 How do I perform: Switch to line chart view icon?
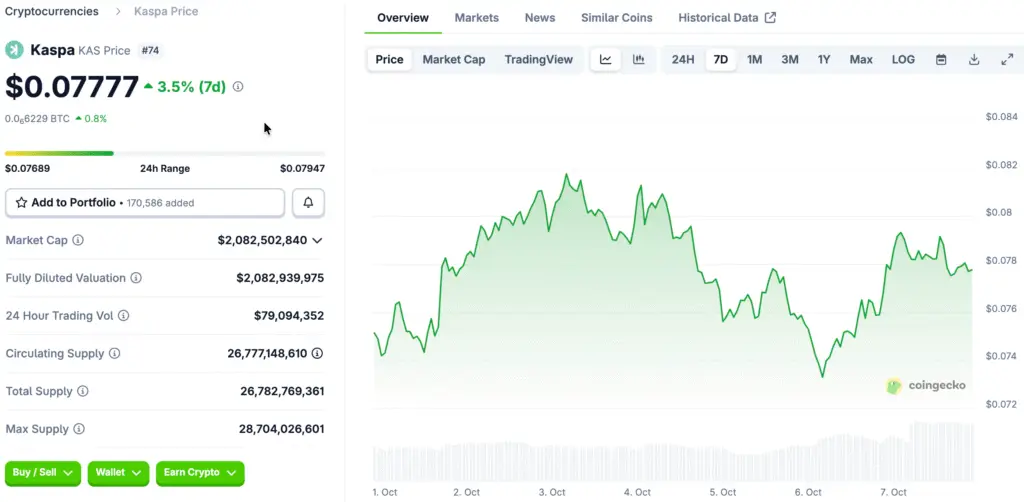[606, 60]
